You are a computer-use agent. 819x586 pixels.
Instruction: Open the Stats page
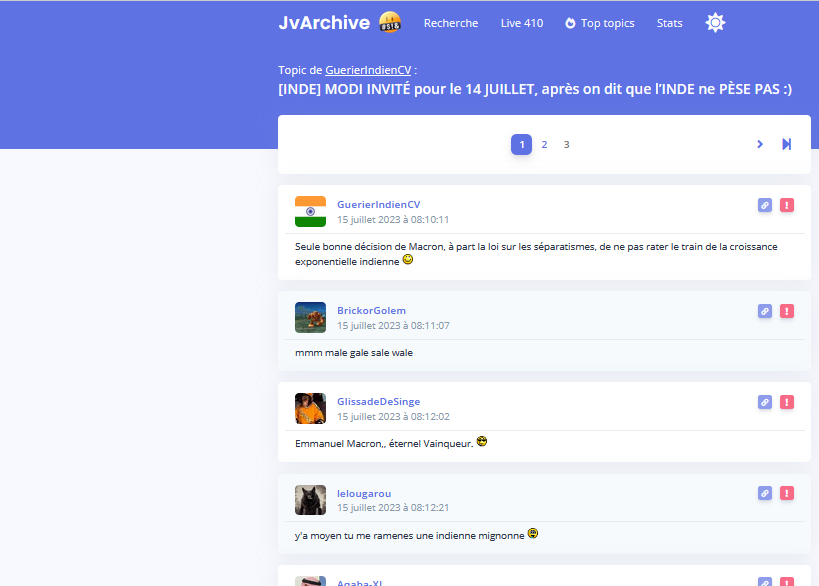tap(669, 23)
